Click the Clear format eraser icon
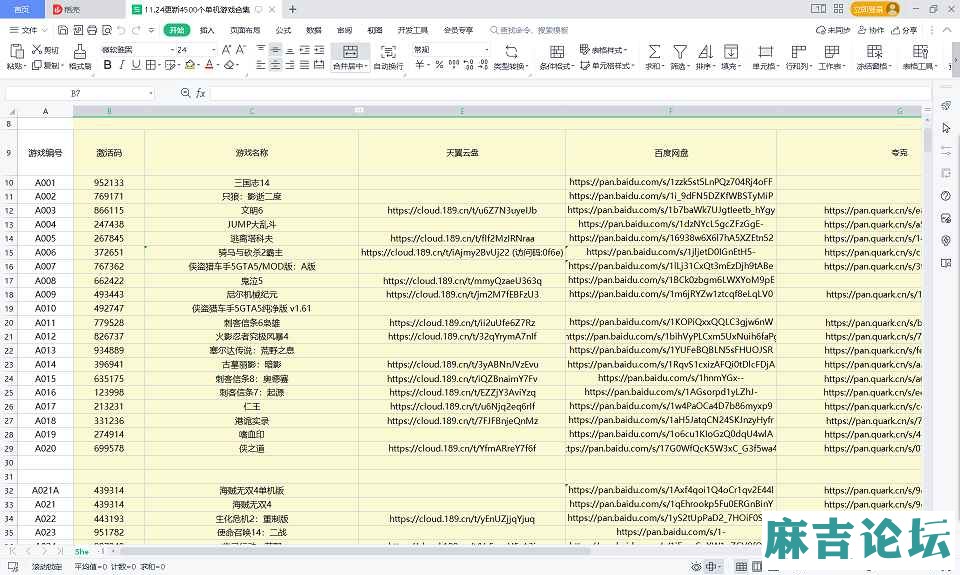 pyautogui.click(x=229, y=65)
